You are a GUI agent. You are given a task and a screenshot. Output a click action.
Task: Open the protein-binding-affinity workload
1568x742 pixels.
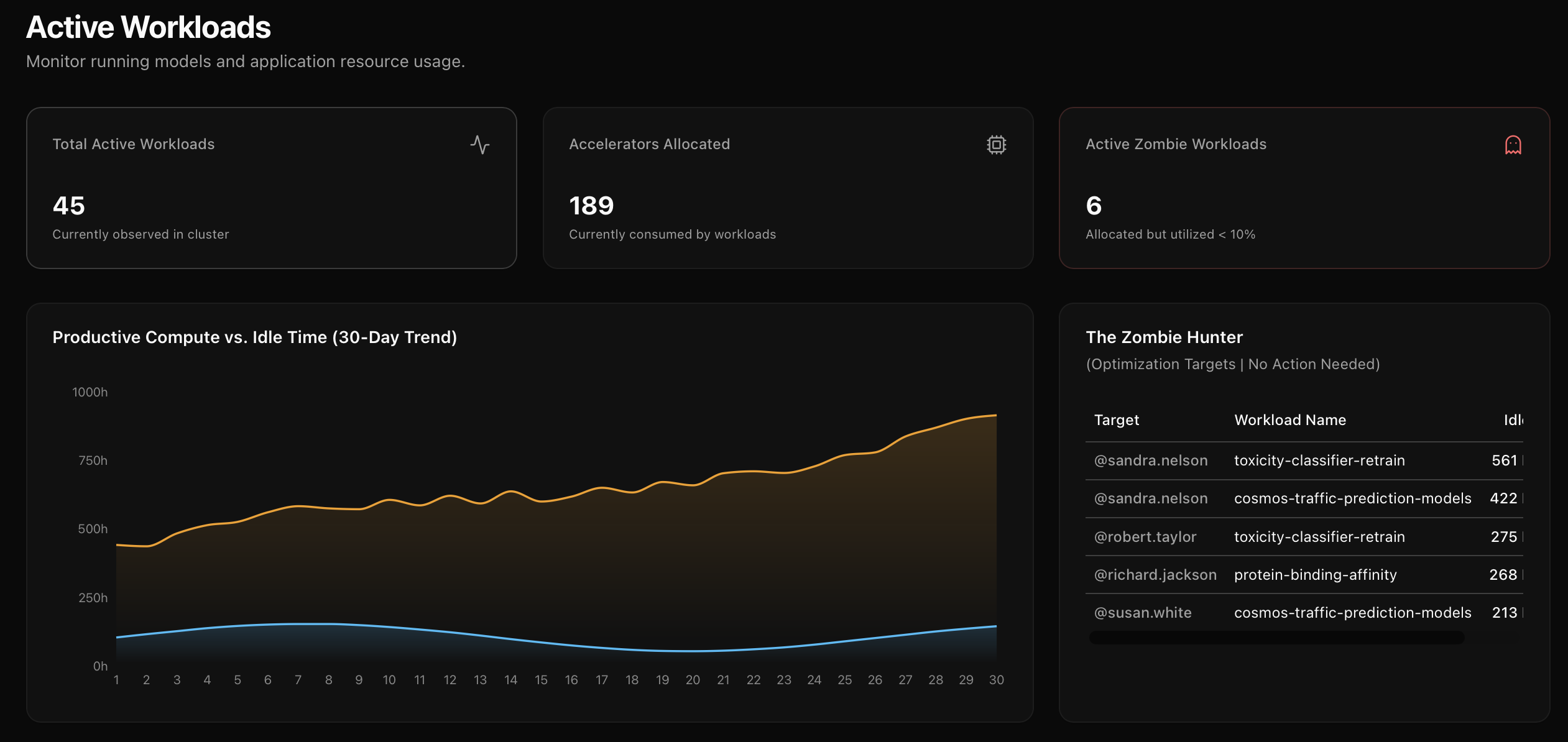coord(1315,575)
